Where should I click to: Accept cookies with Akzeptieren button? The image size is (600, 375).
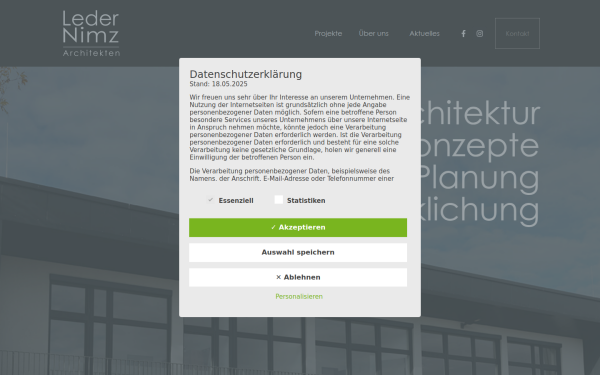[x=298, y=228]
